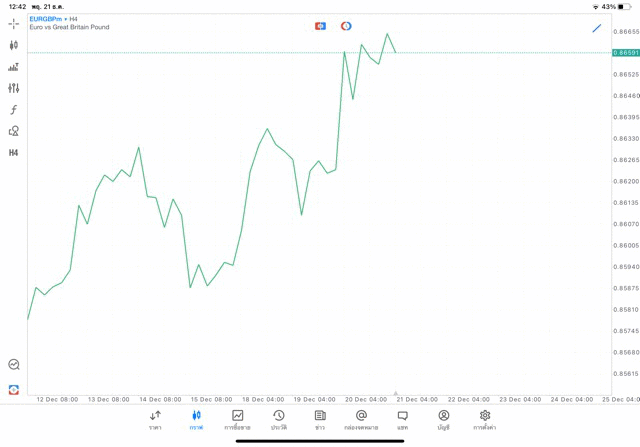This screenshot has width=640, height=447.
Task: Change the chart type in left toolbar
Action: point(13,45)
